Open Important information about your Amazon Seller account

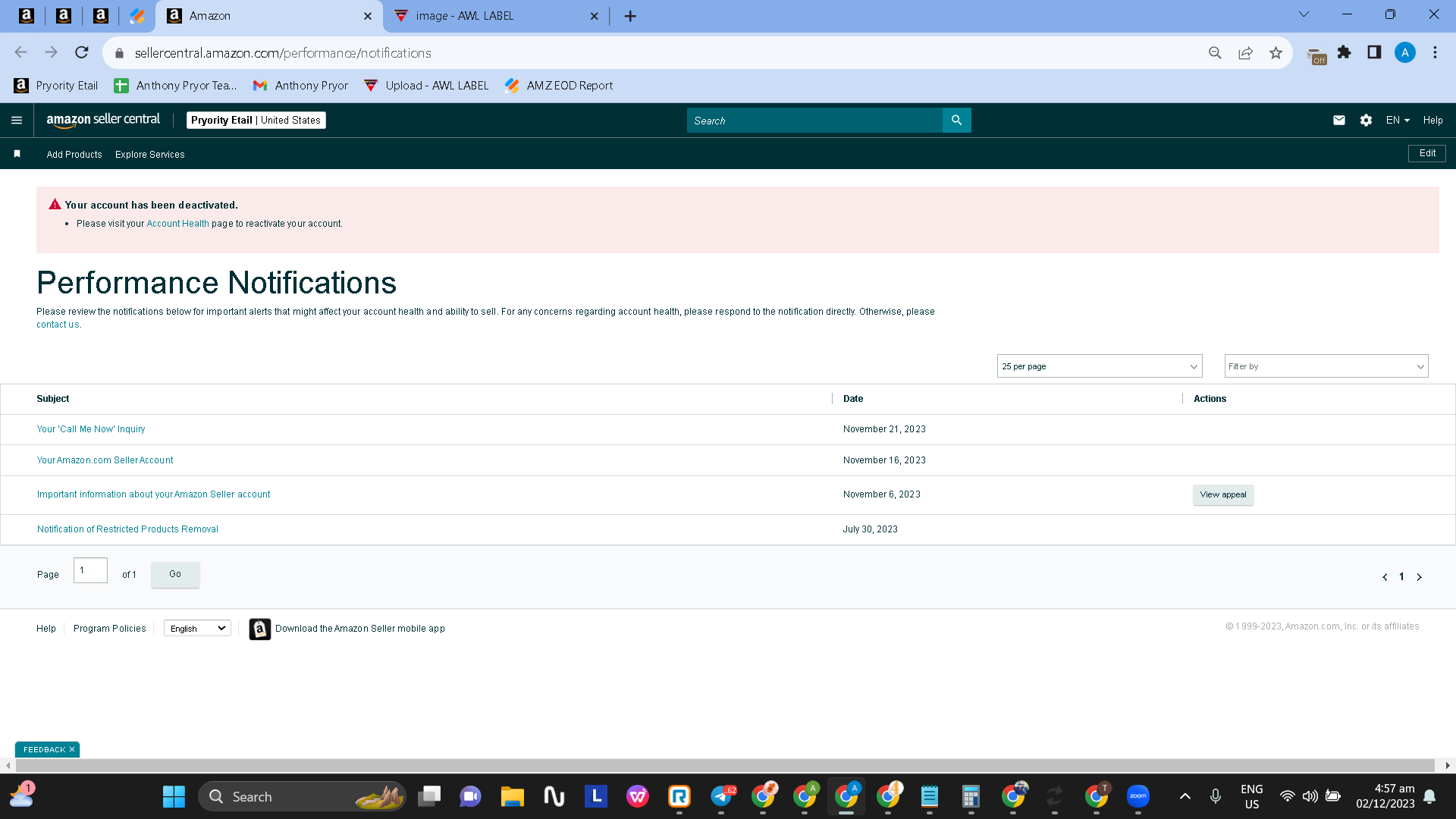point(153,494)
